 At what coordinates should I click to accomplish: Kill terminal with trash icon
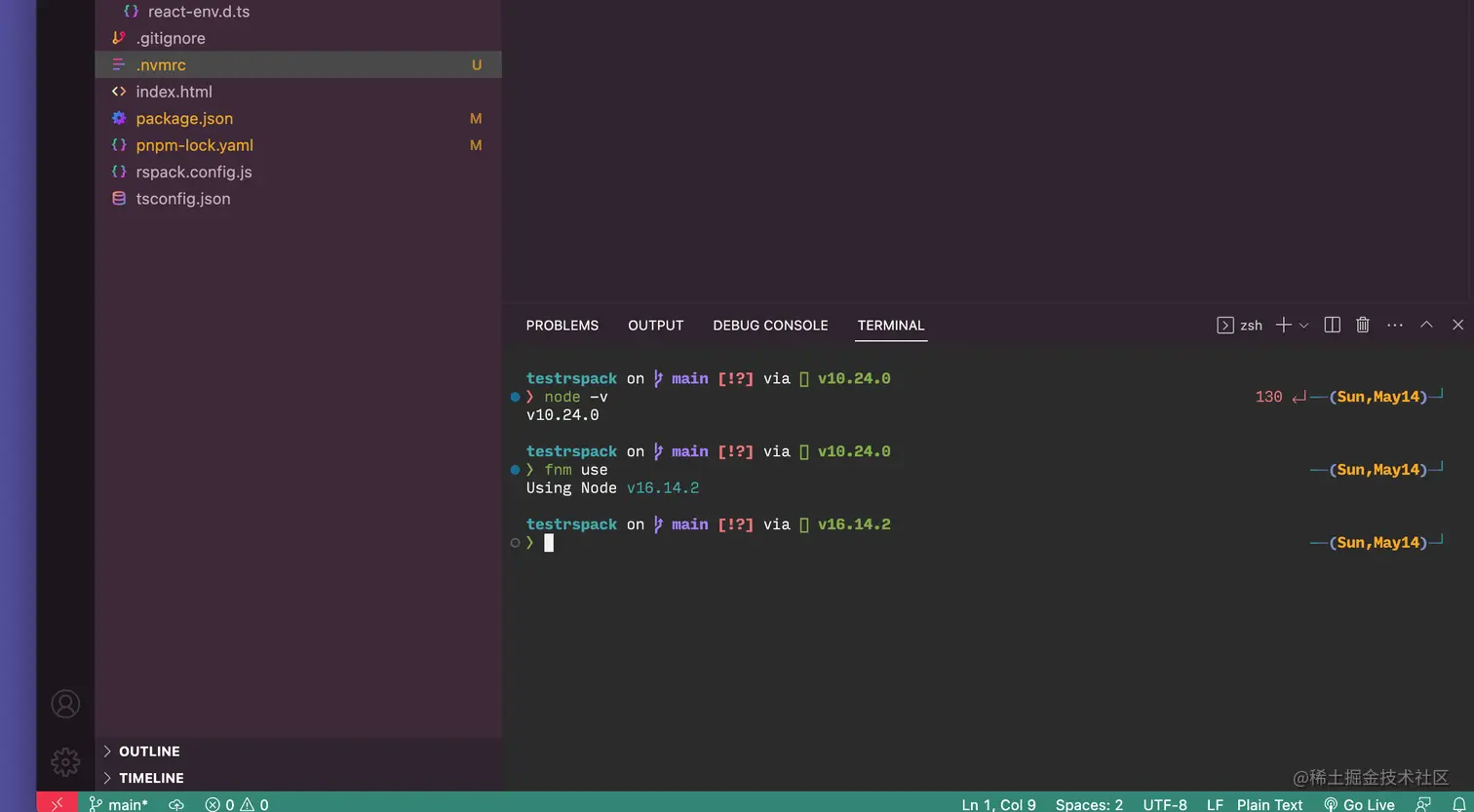click(x=1363, y=325)
